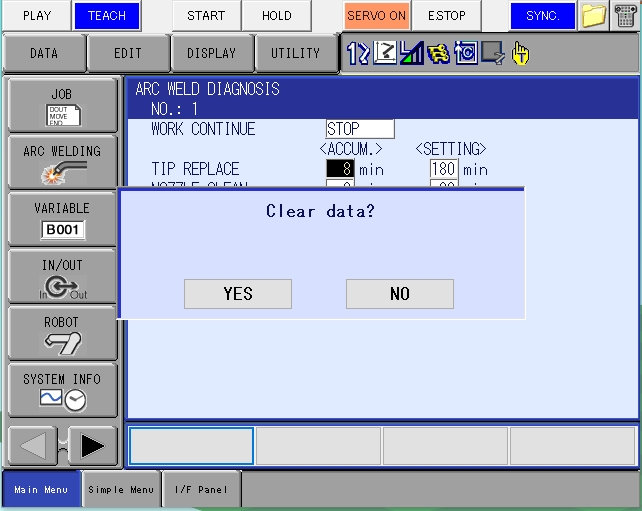Screen dimensions: 642x511
Task: Click the HOLD button
Action: 277,16
